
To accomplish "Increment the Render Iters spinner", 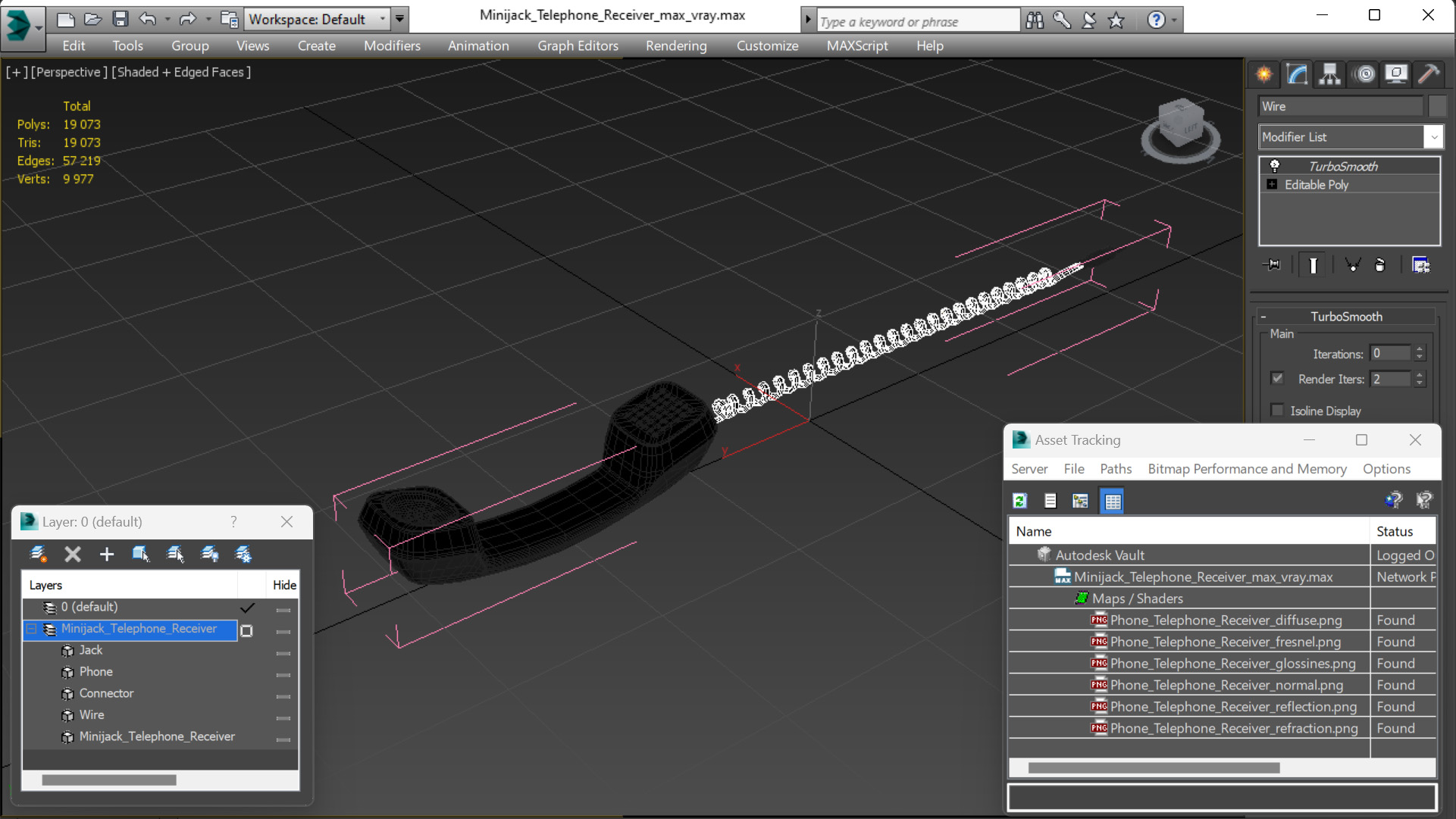I will (1420, 374).
